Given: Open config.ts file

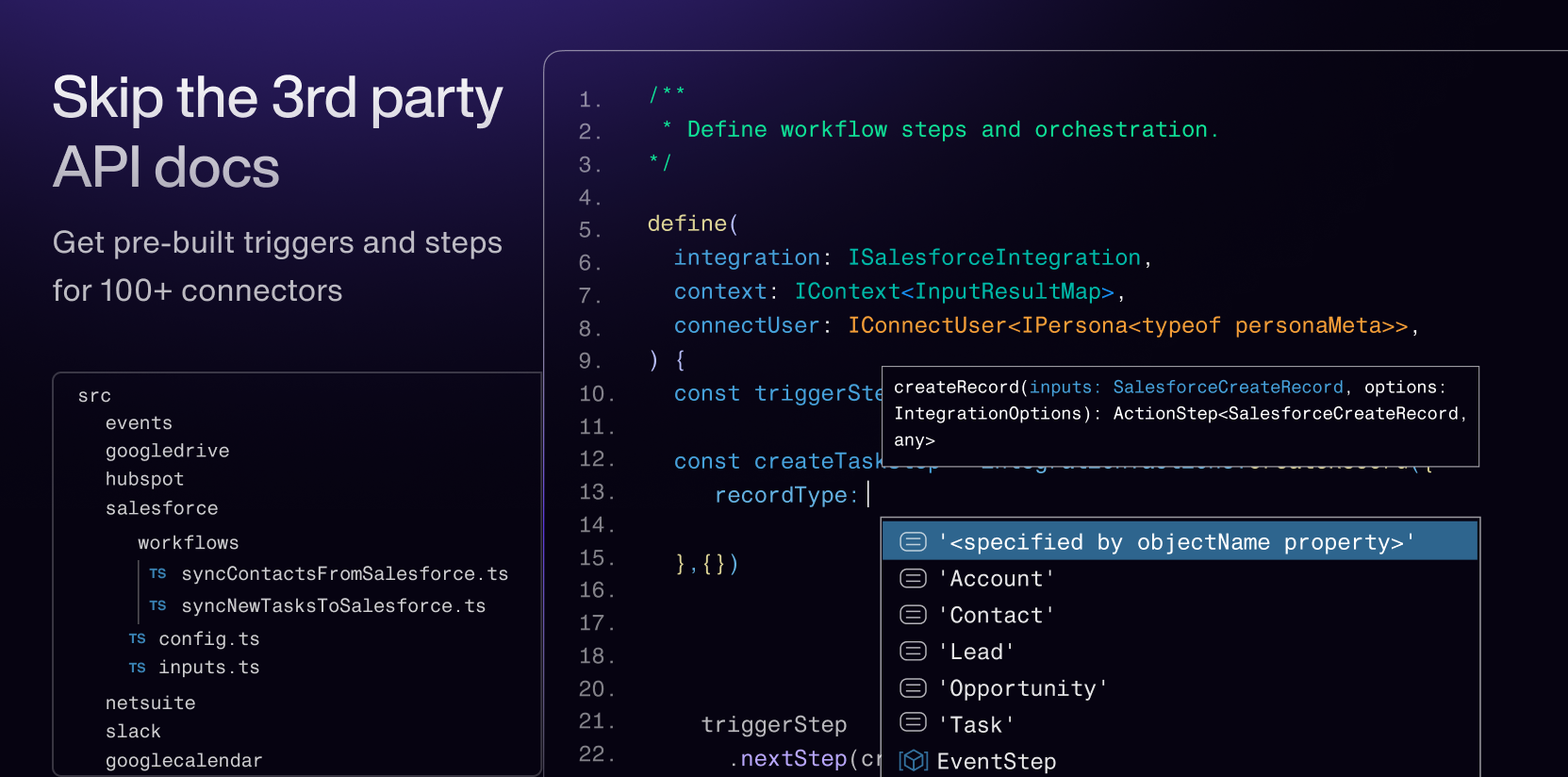Looking at the screenshot, I should [x=208, y=639].
